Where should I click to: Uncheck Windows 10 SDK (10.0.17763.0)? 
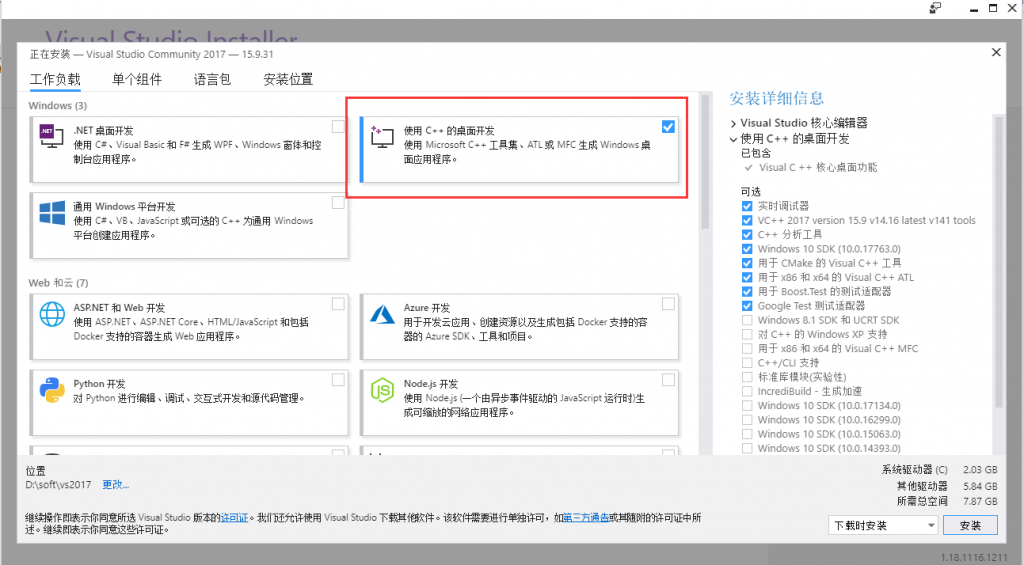[747, 249]
